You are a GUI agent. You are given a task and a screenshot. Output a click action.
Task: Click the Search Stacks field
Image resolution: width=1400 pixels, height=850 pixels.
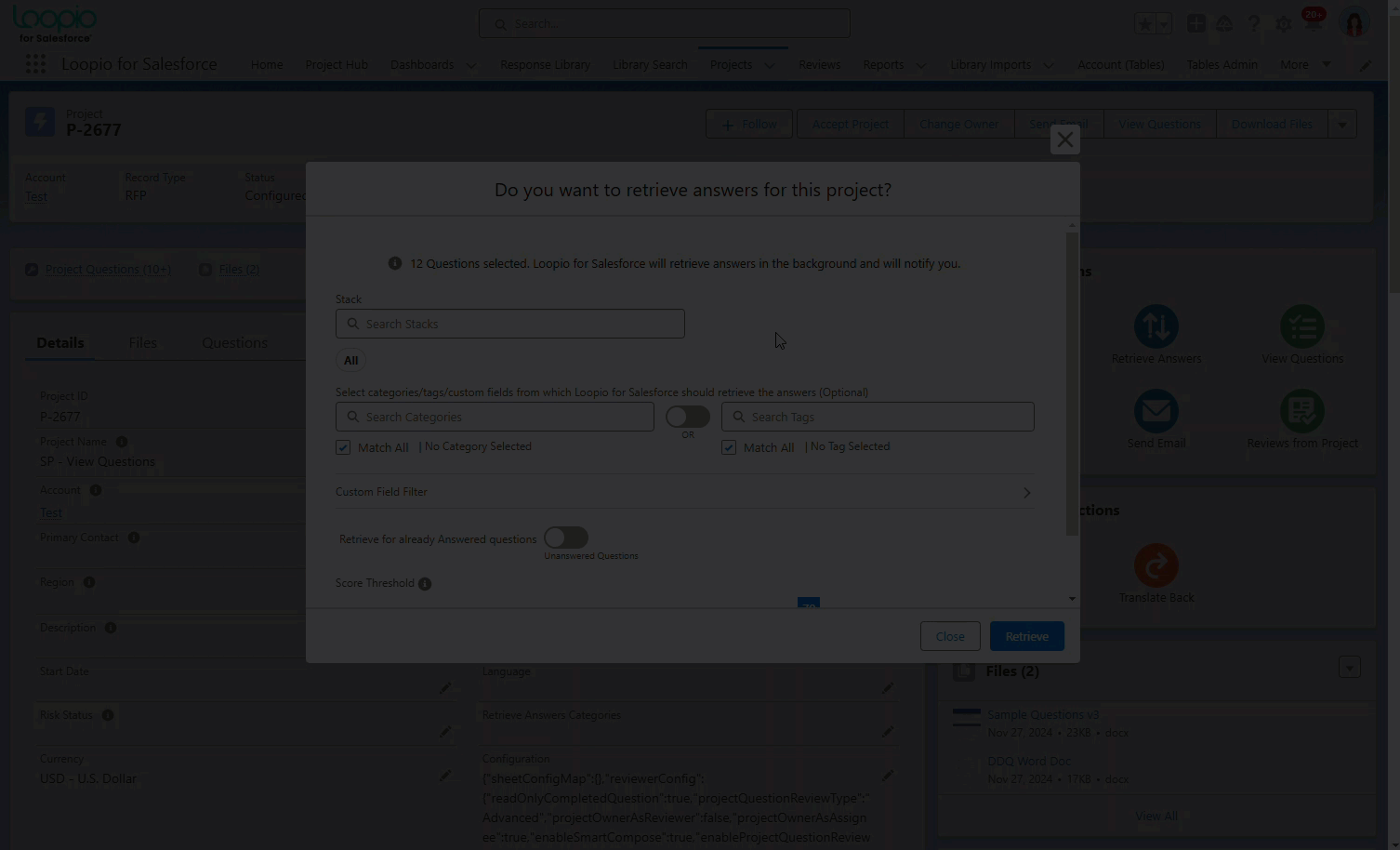tap(510, 324)
